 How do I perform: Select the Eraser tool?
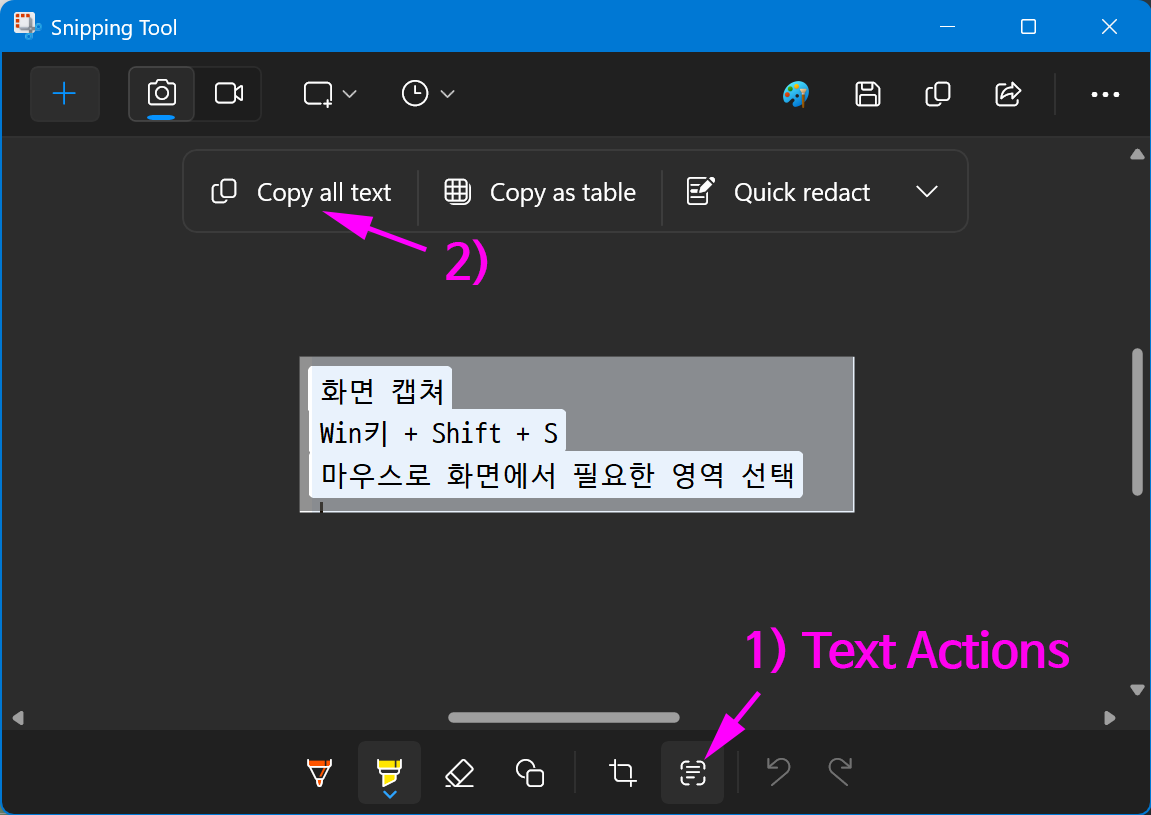[460, 772]
